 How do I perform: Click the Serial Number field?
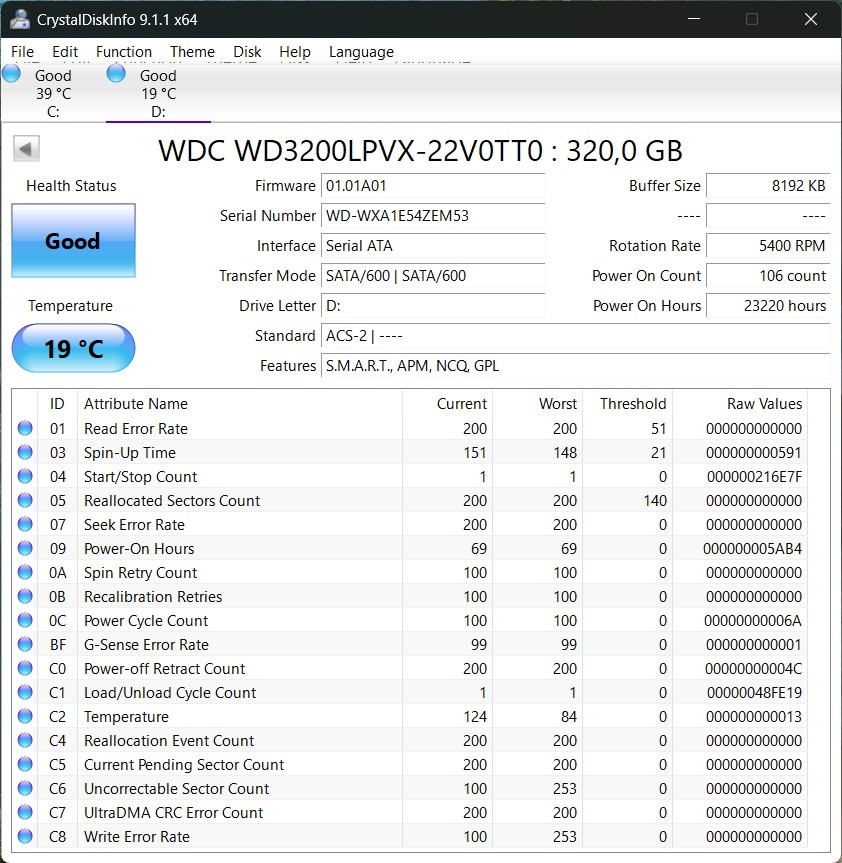tap(433, 216)
